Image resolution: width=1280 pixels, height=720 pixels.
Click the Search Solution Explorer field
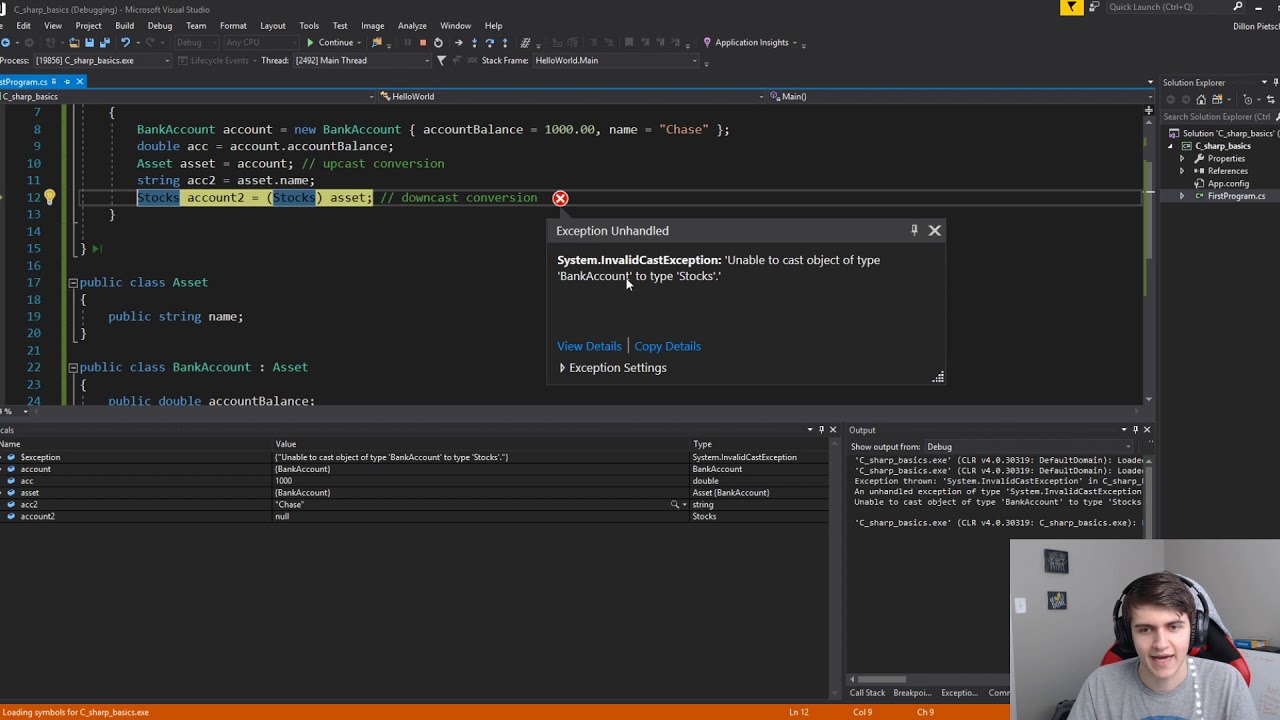(x=1215, y=117)
